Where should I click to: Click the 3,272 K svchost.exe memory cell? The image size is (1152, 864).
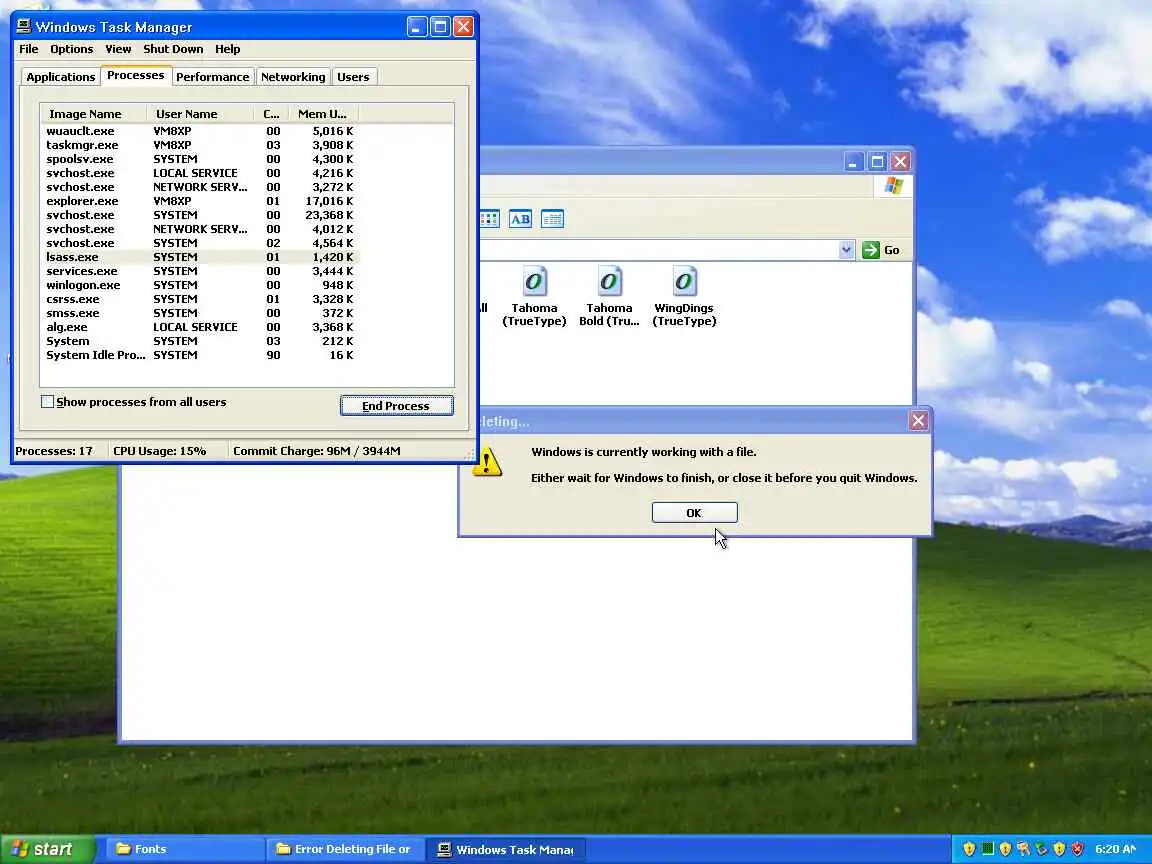tap(332, 187)
